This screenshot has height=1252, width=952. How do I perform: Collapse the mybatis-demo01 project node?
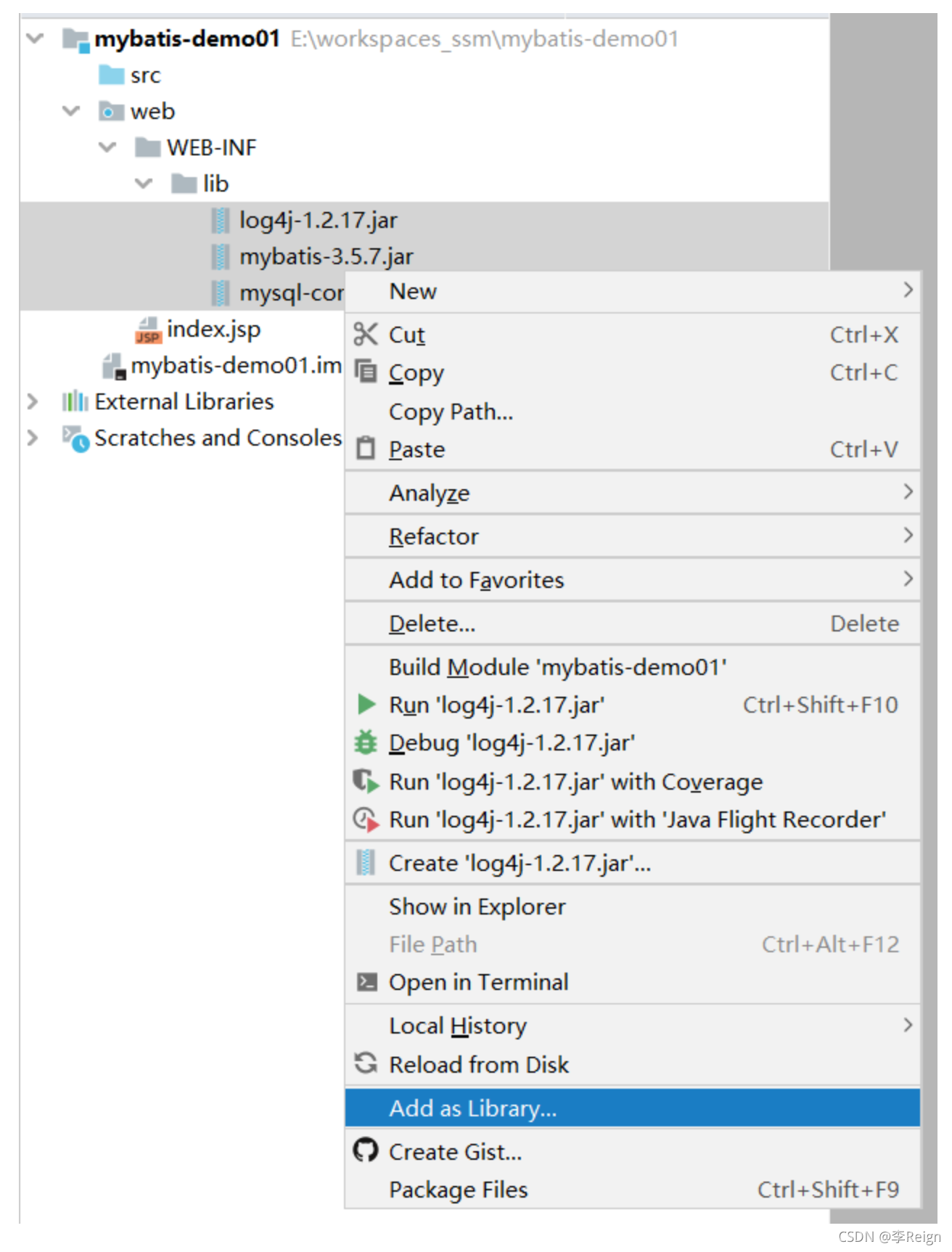[x=35, y=38]
